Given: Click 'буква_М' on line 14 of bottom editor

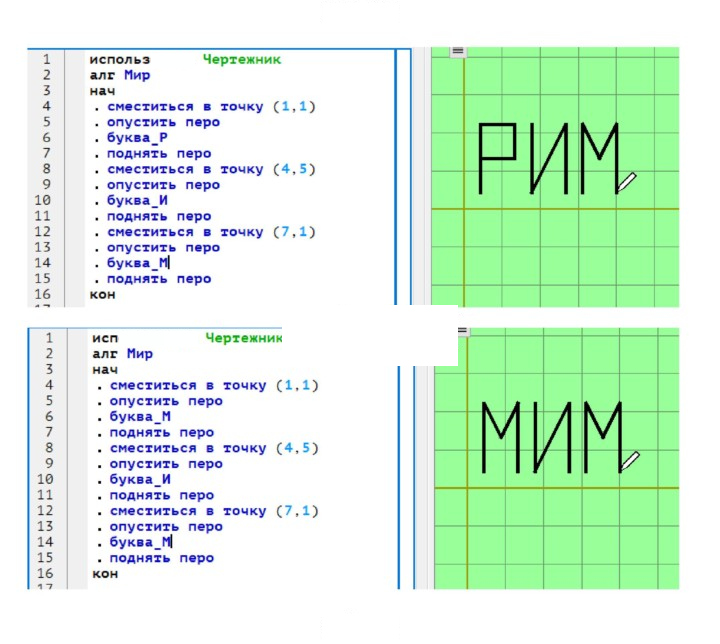Looking at the screenshot, I should click(140, 542).
